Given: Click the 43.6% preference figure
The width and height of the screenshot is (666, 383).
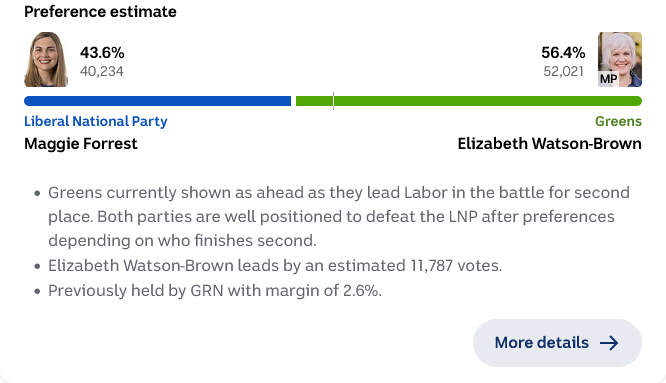Looking at the screenshot, I should pos(102,53).
